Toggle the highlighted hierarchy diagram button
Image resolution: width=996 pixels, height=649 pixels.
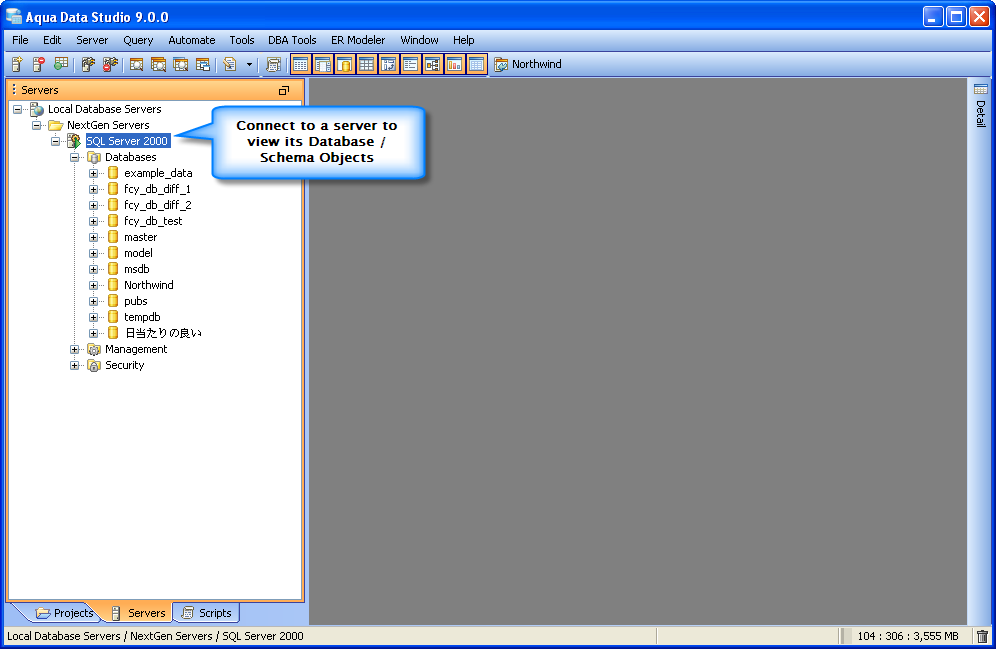click(433, 64)
